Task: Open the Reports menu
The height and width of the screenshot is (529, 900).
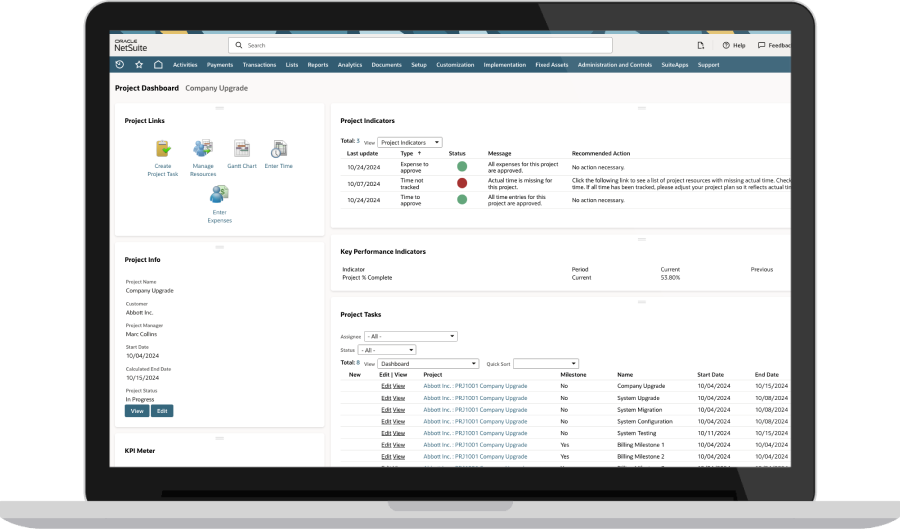Action: pos(318,65)
